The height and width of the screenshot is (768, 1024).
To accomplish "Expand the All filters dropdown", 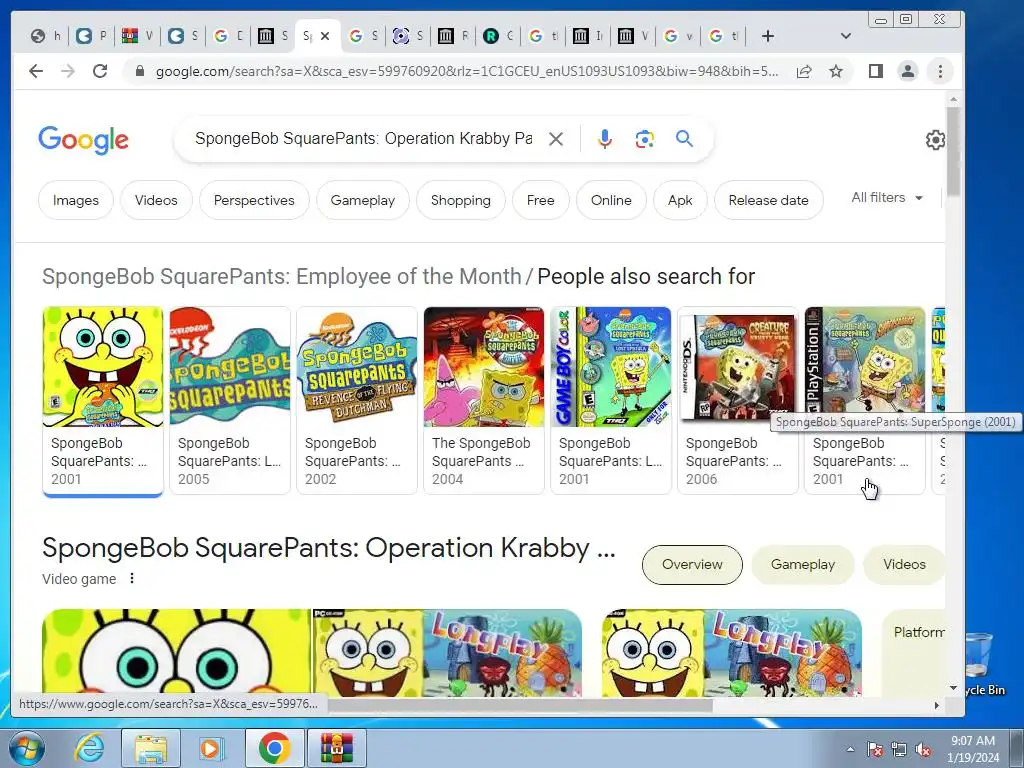I will click(887, 198).
